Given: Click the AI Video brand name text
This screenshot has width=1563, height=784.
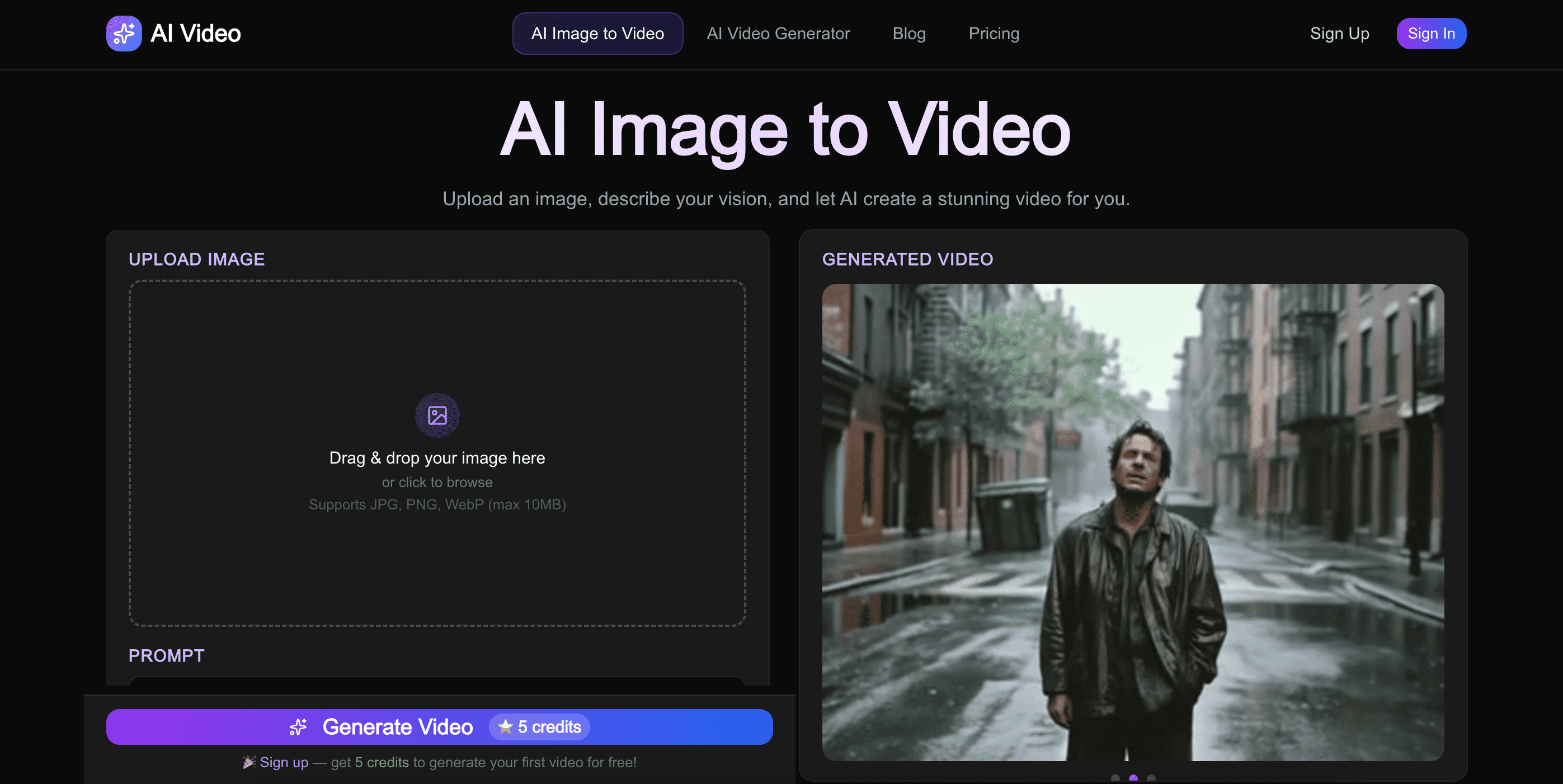Looking at the screenshot, I should click(195, 34).
